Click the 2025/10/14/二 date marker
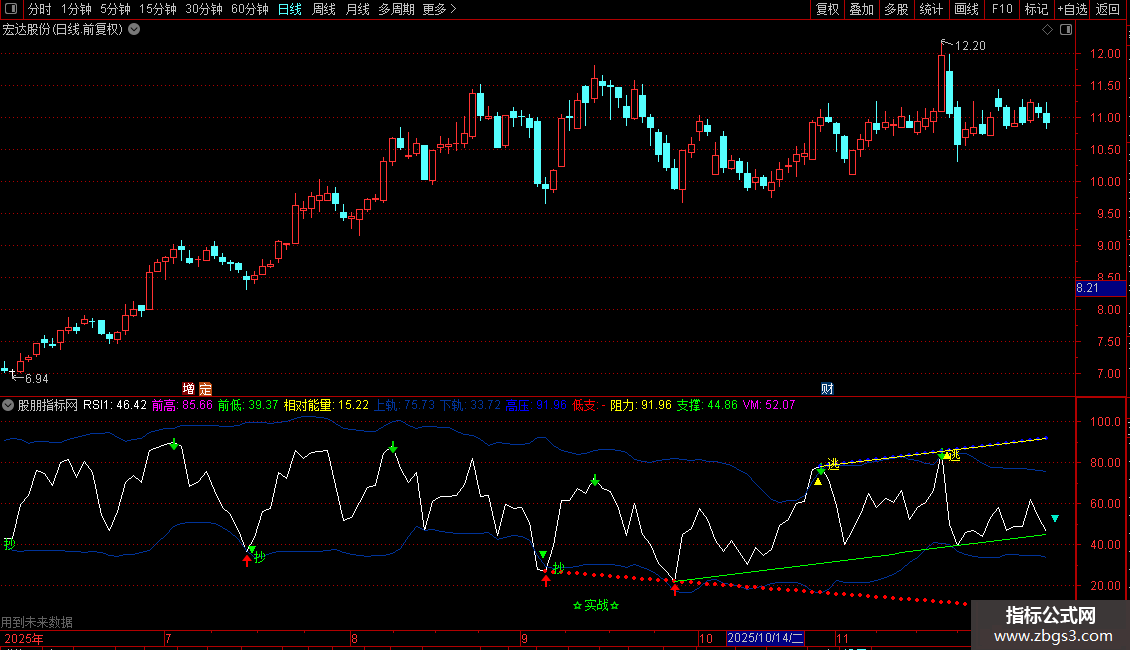 point(765,638)
